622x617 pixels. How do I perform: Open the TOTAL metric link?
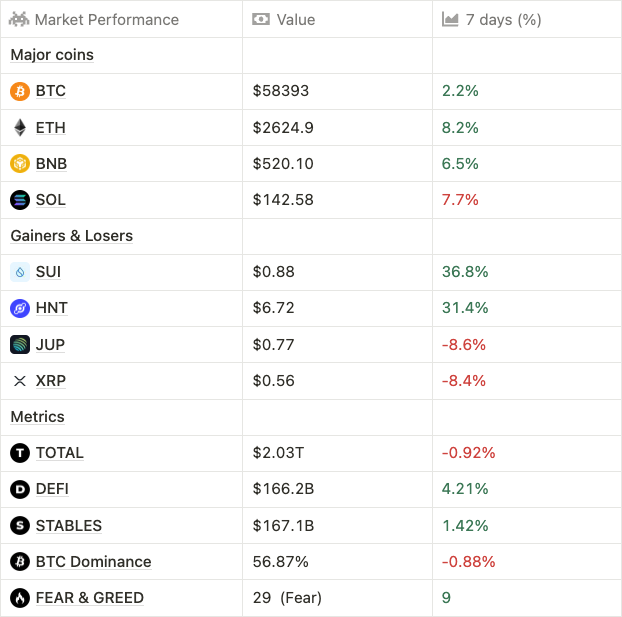coord(59,453)
